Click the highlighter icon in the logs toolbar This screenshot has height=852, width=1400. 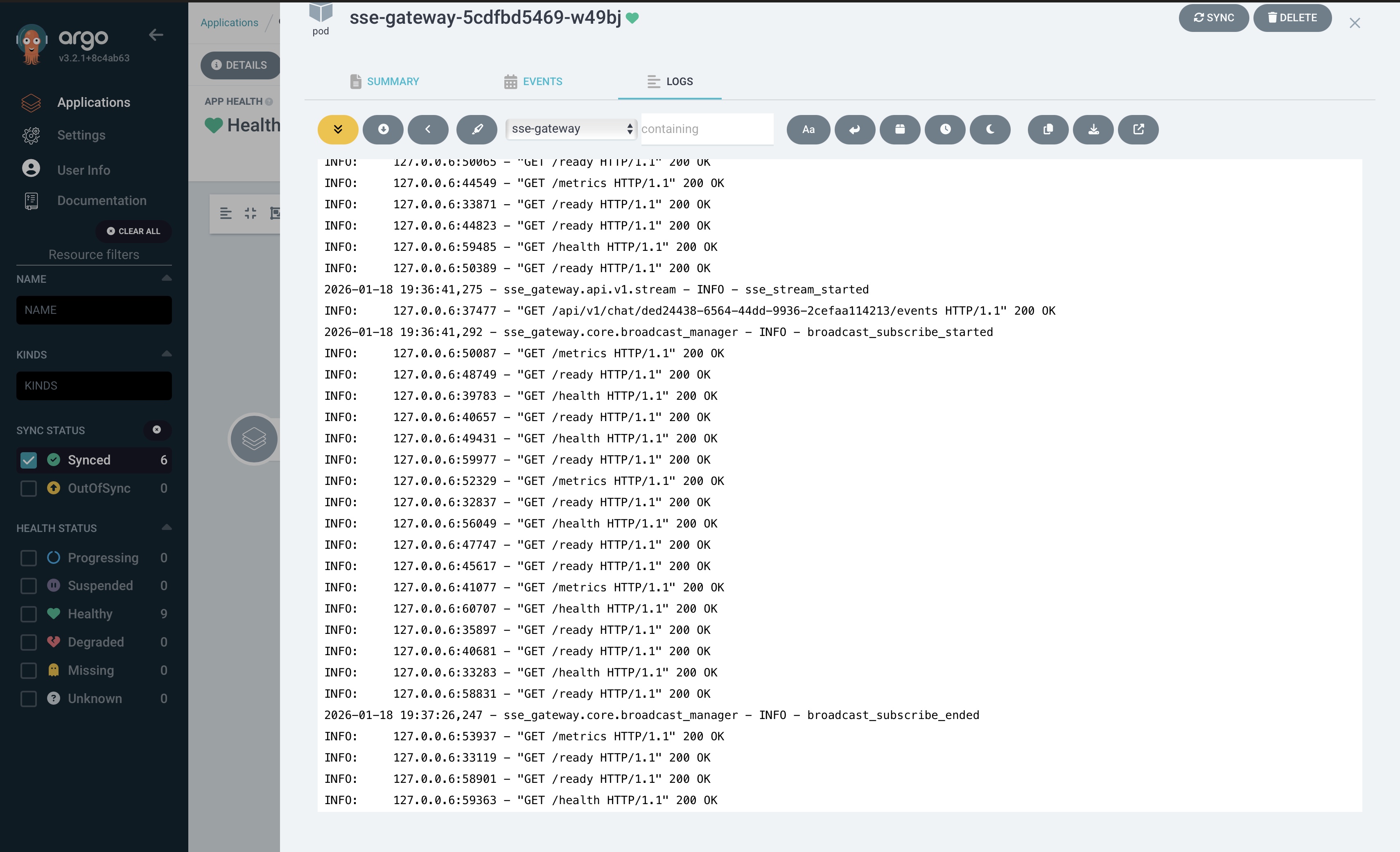pyautogui.click(x=477, y=129)
